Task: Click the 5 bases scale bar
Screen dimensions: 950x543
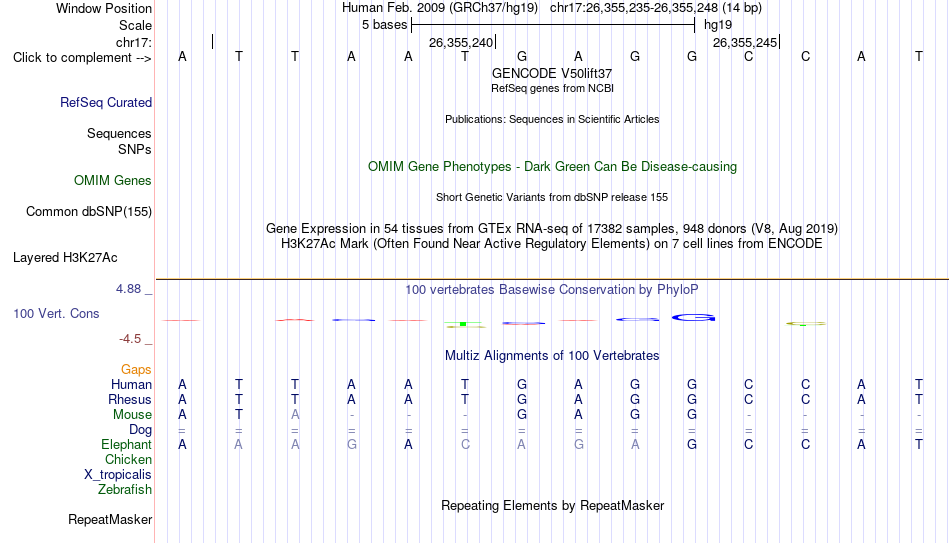Action: click(553, 25)
